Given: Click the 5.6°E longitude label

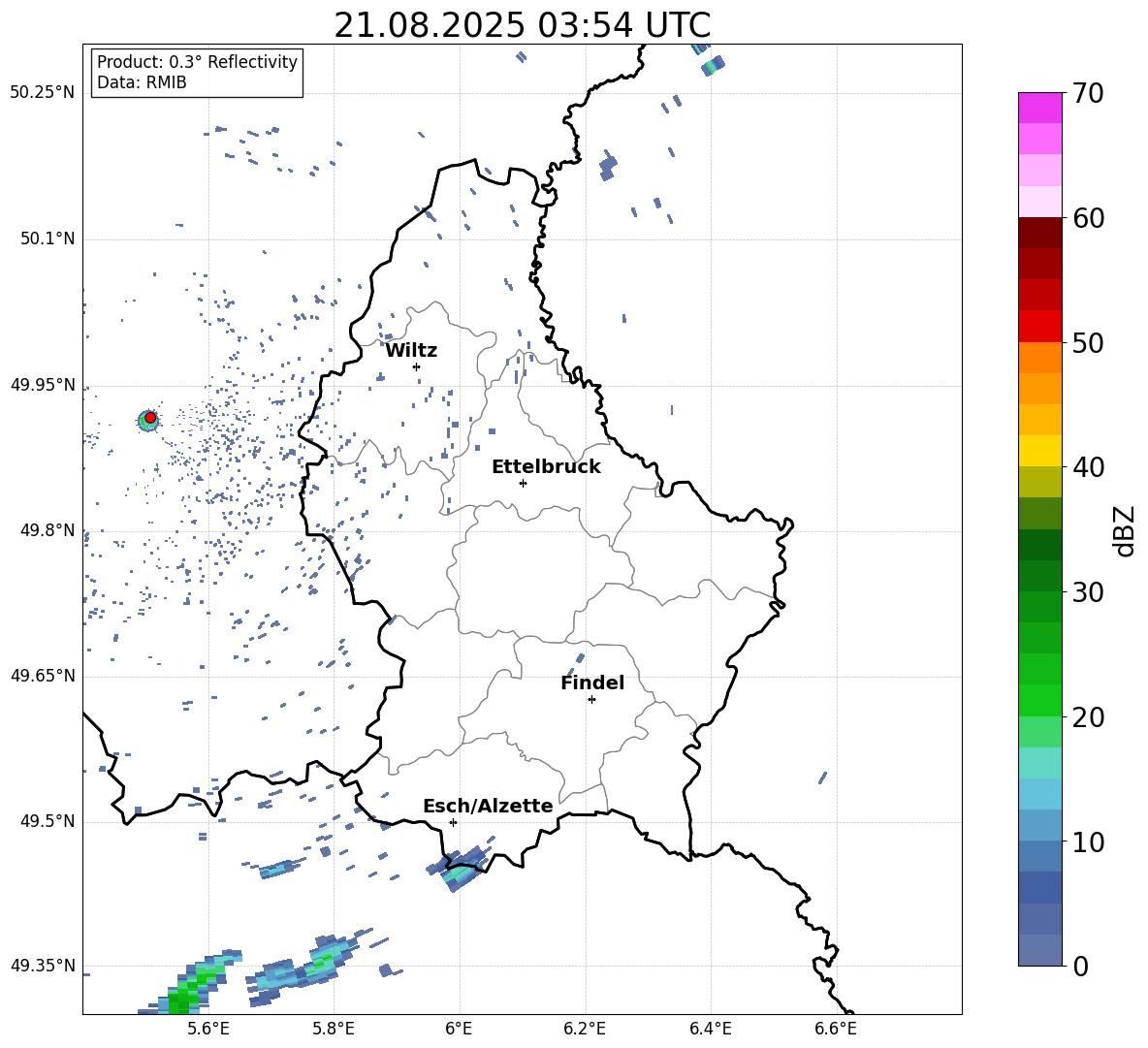Looking at the screenshot, I should pyautogui.click(x=208, y=1029).
